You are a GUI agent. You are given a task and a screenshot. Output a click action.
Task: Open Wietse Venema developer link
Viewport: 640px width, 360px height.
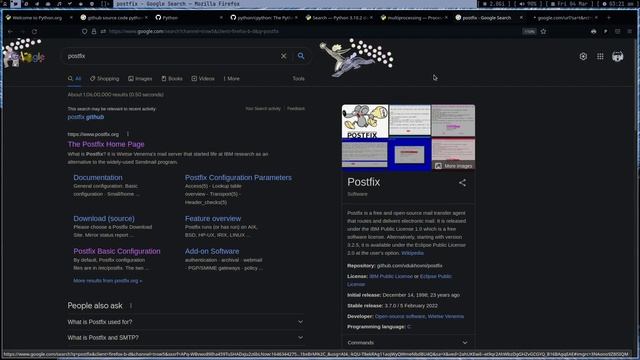(x=446, y=316)
